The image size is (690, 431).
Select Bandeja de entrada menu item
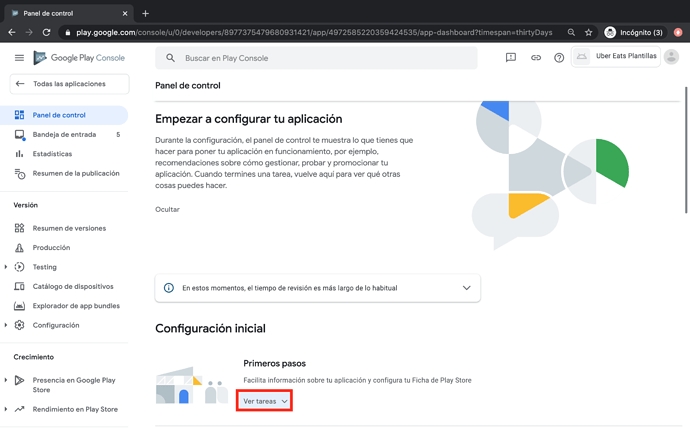click(63, 134)
